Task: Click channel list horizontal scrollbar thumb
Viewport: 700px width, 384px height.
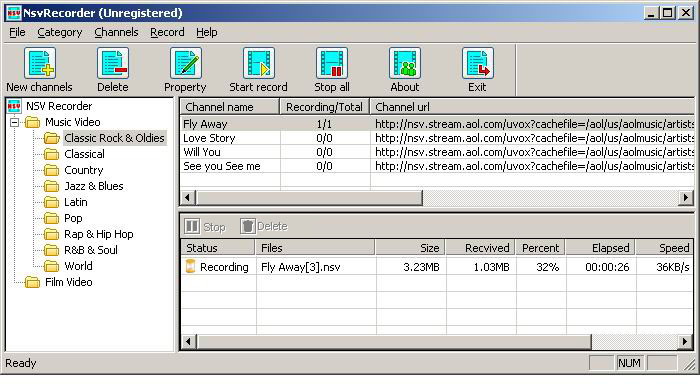Action: tap(309, 197)
